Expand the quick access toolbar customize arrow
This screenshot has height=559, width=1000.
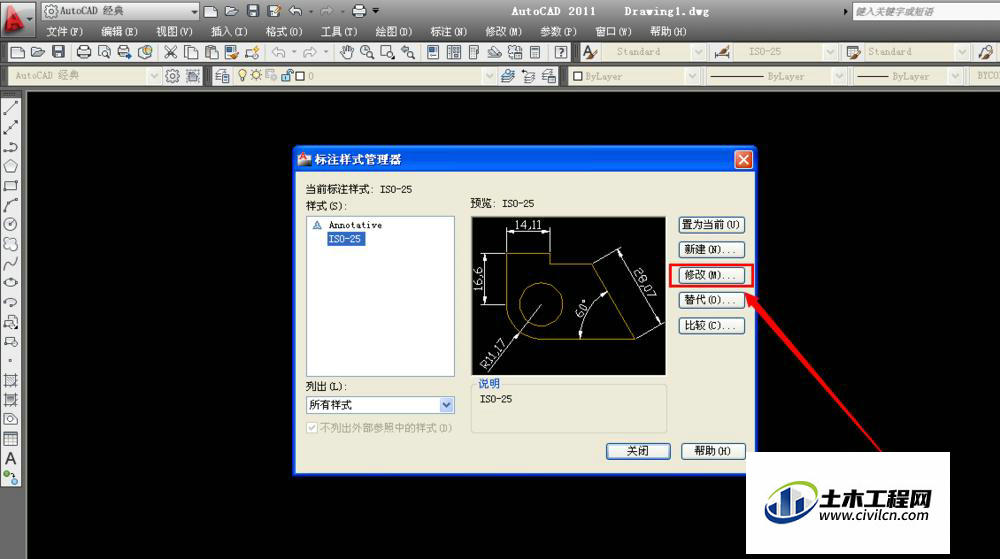click(x=376, y=10)
